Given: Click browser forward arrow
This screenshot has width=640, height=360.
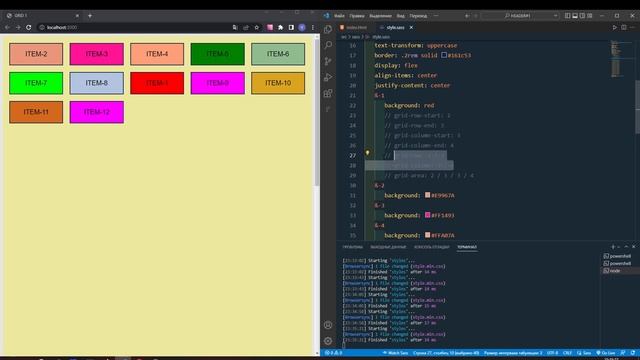Looking at the screenshot, I should point(18,27).
